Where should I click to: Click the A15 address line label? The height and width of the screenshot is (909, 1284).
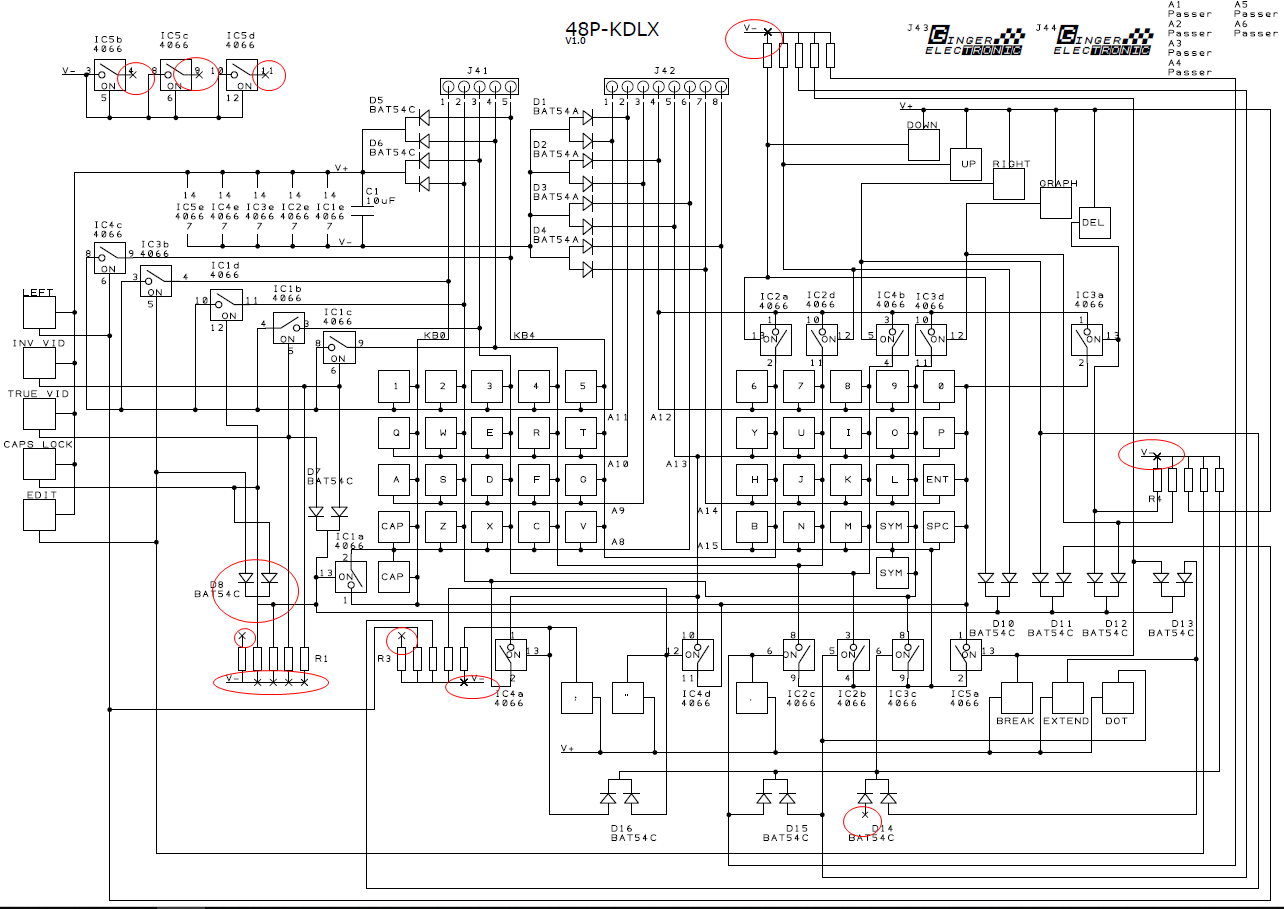[707, 546]
